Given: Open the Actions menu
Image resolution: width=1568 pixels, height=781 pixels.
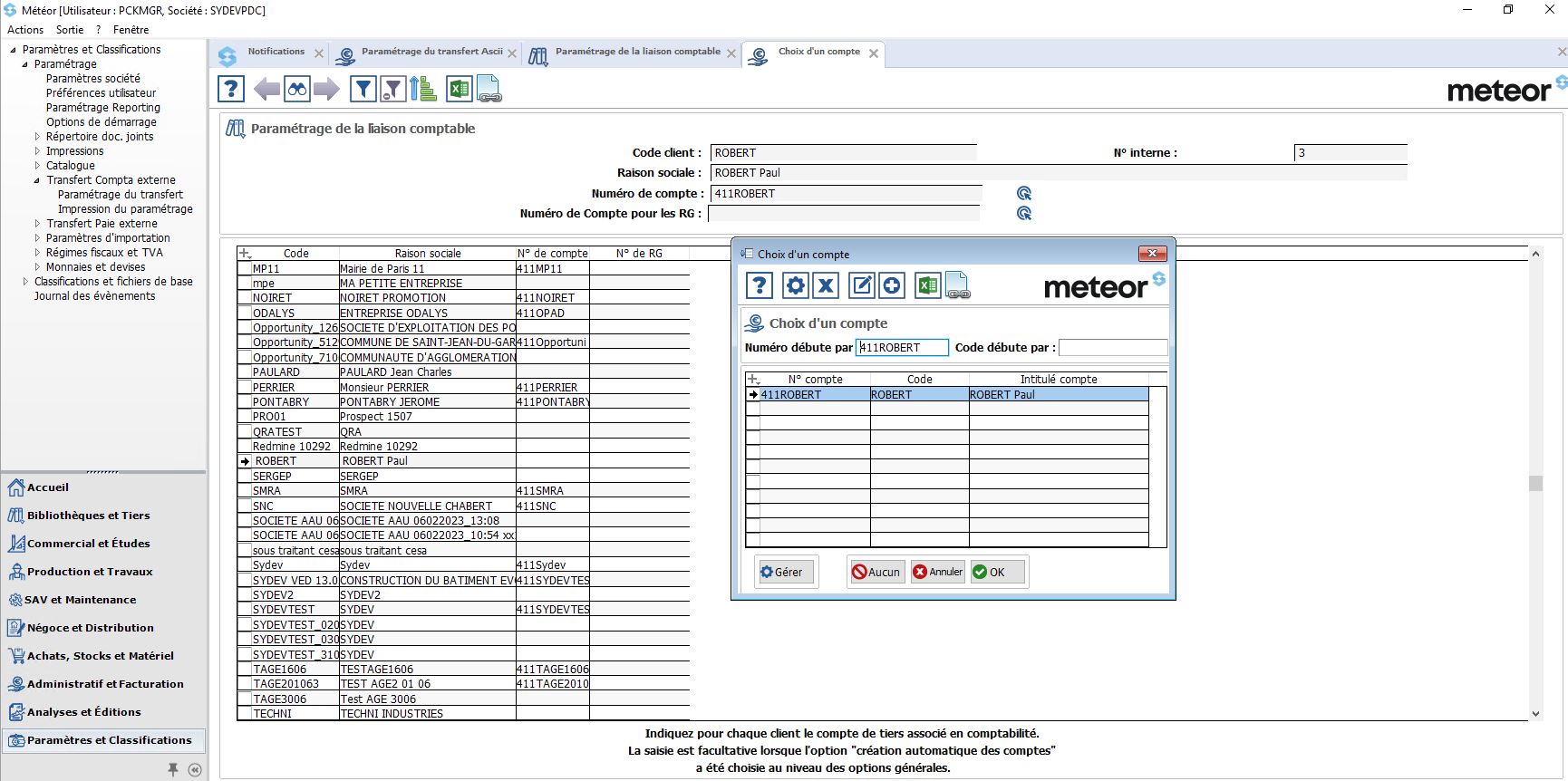Looking at the screenshot, I should [x=25, y=30].
